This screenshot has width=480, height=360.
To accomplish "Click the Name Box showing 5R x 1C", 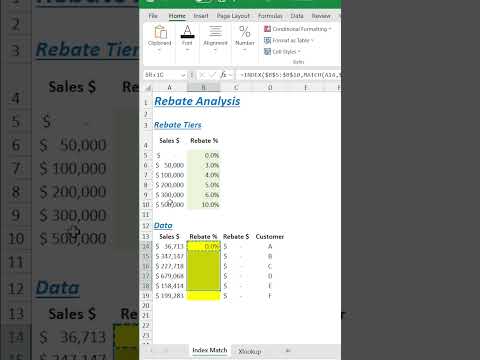I will click(x=162, y=75).
